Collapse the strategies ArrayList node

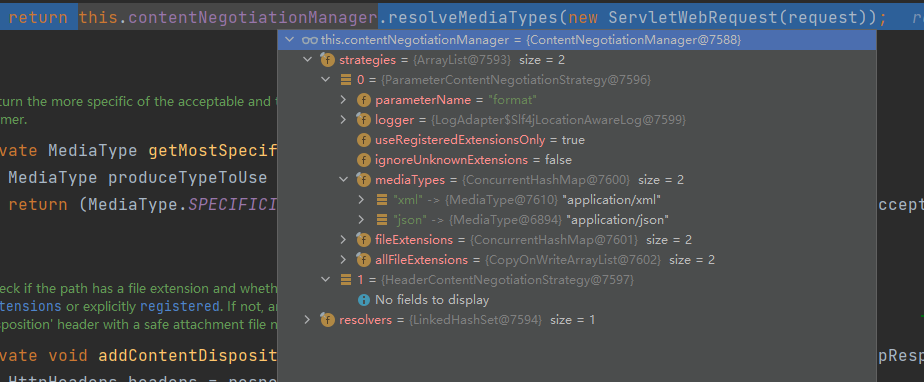pos(307,60)
